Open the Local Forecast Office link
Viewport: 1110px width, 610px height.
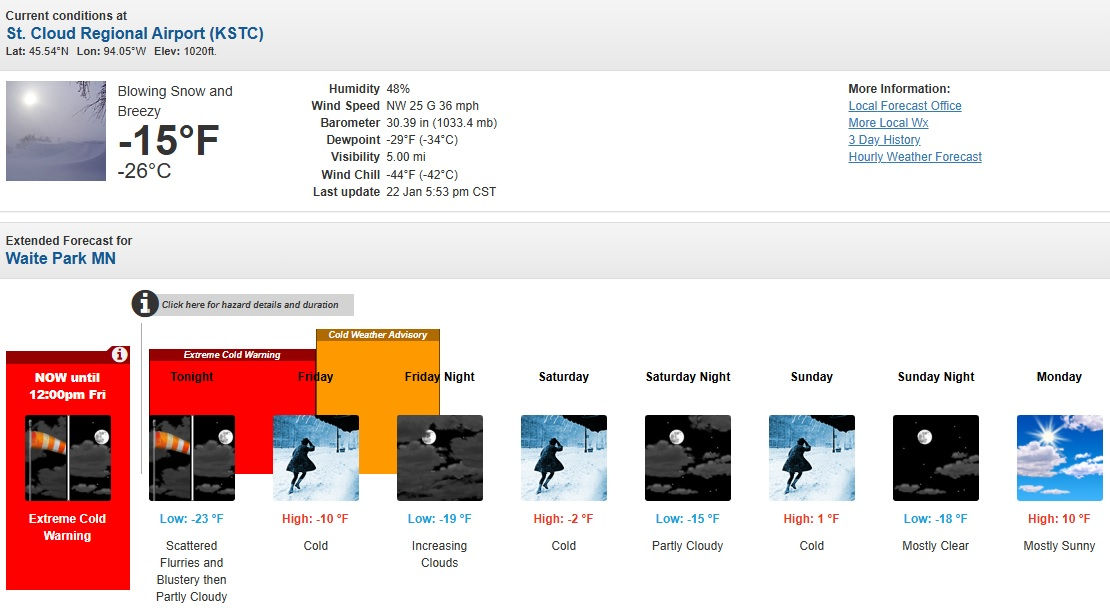click(x=905, y=106)
